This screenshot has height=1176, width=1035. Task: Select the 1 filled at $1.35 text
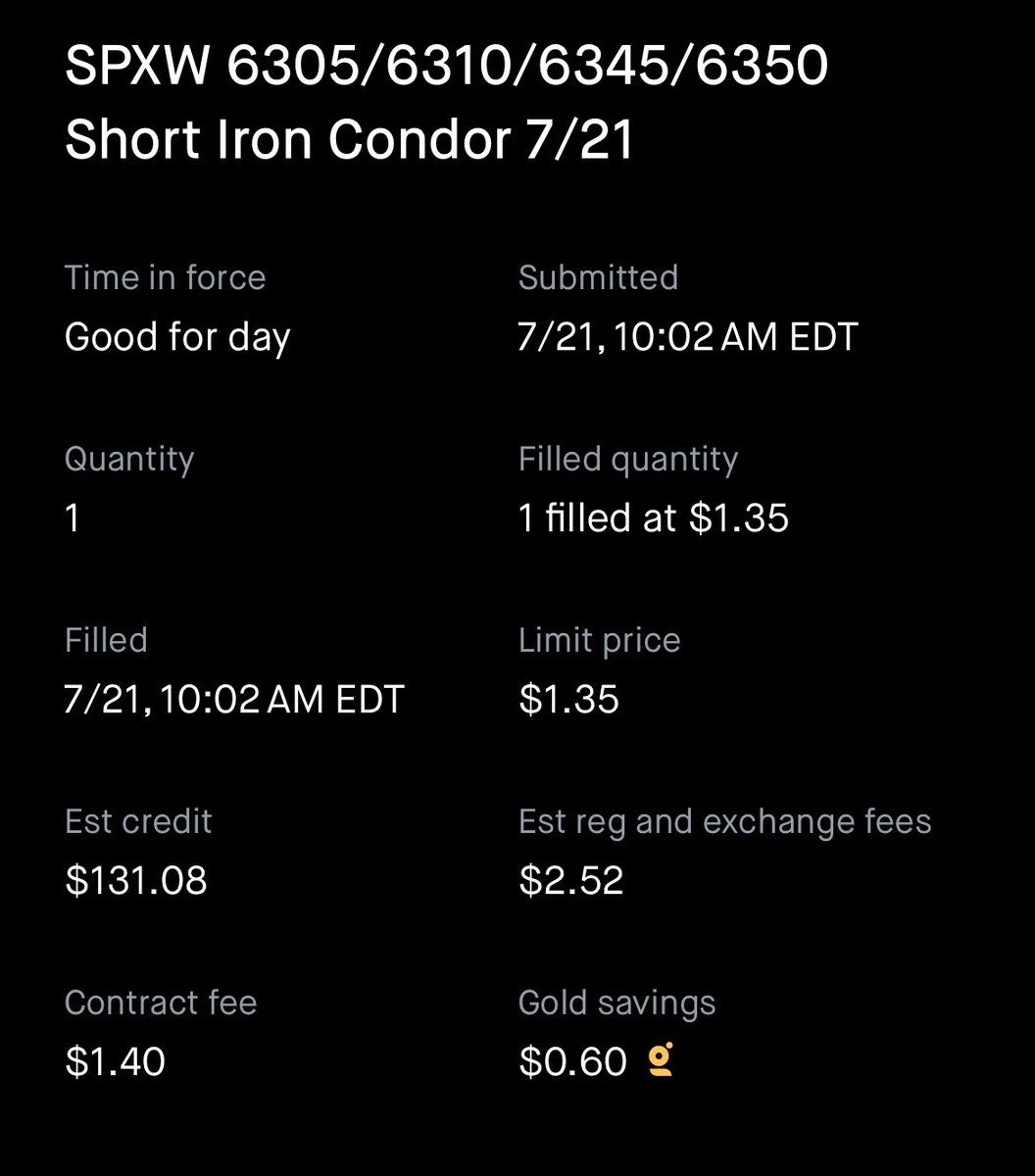click(654, 518)
